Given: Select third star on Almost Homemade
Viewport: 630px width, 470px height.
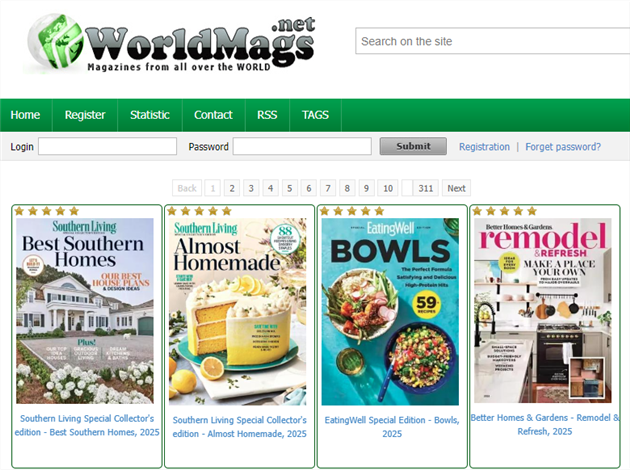Looking at the screenshot, I should [x=199, y=211].
